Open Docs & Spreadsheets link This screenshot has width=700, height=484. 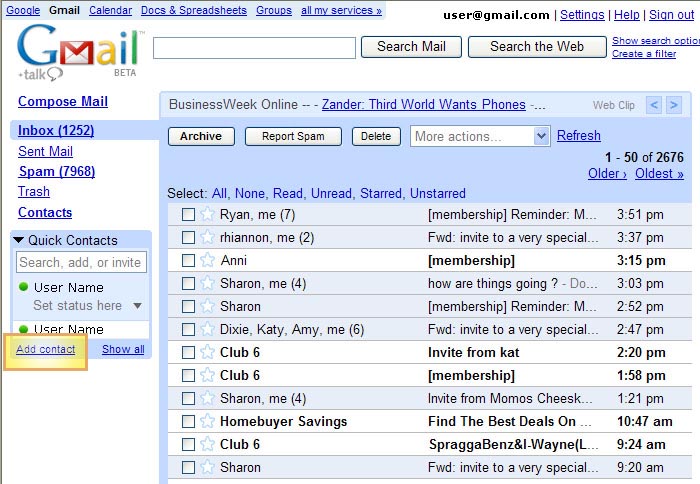click(194, 10)
